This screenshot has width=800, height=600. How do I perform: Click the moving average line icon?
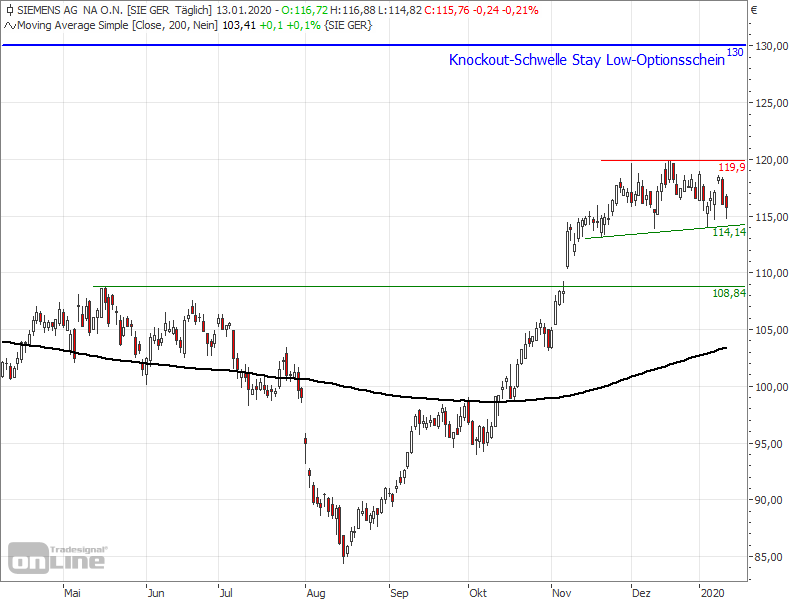pyautogui.click(x=10, y=26)
